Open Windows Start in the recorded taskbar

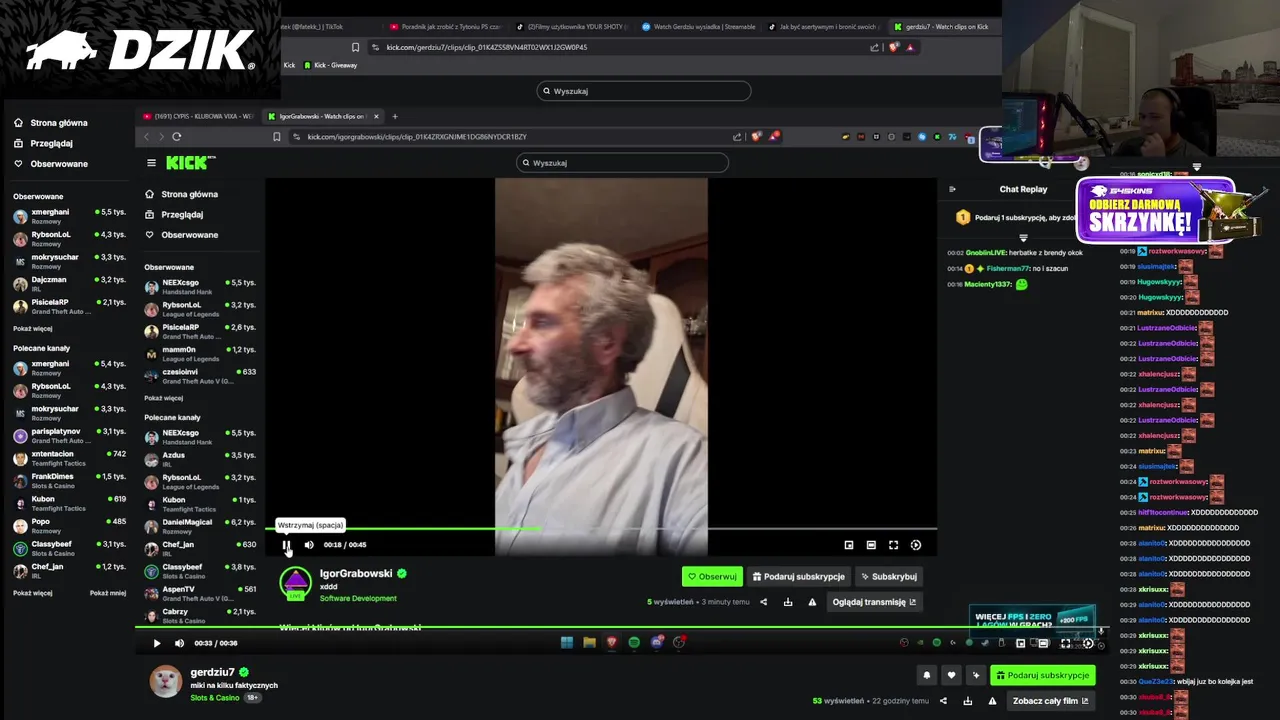point(567,643)
